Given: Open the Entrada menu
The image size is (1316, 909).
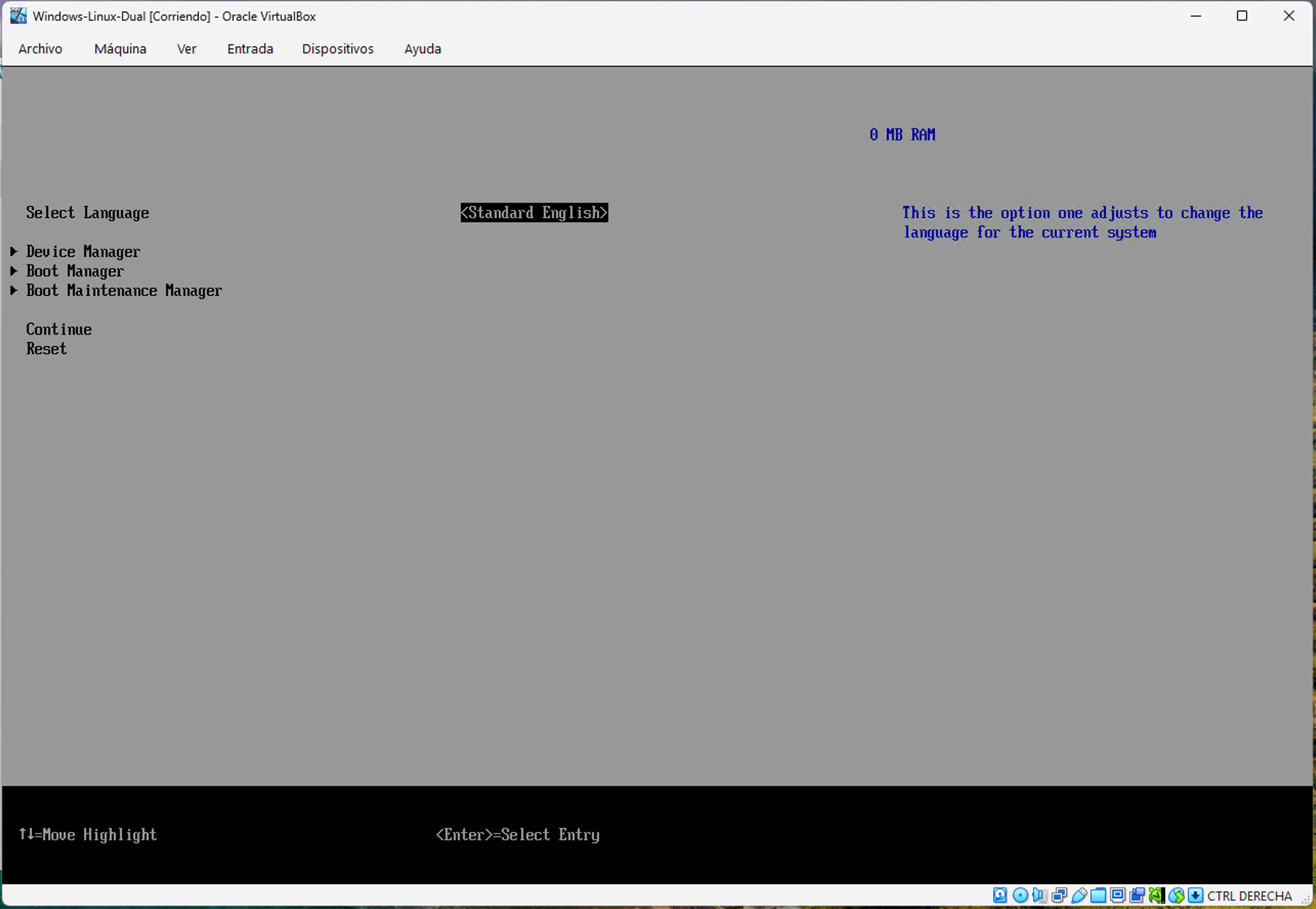Looking at the screenshot, I should click(250, 49).
